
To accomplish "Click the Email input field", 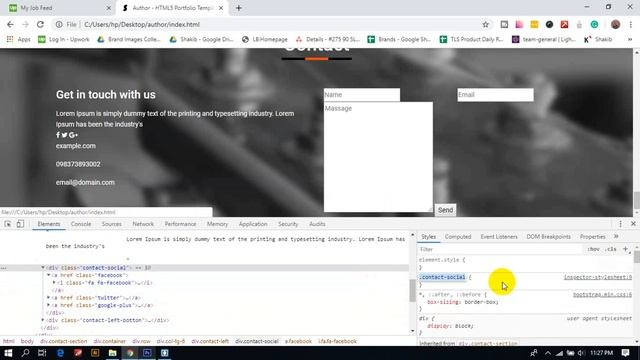I will [x=495, y=95].
